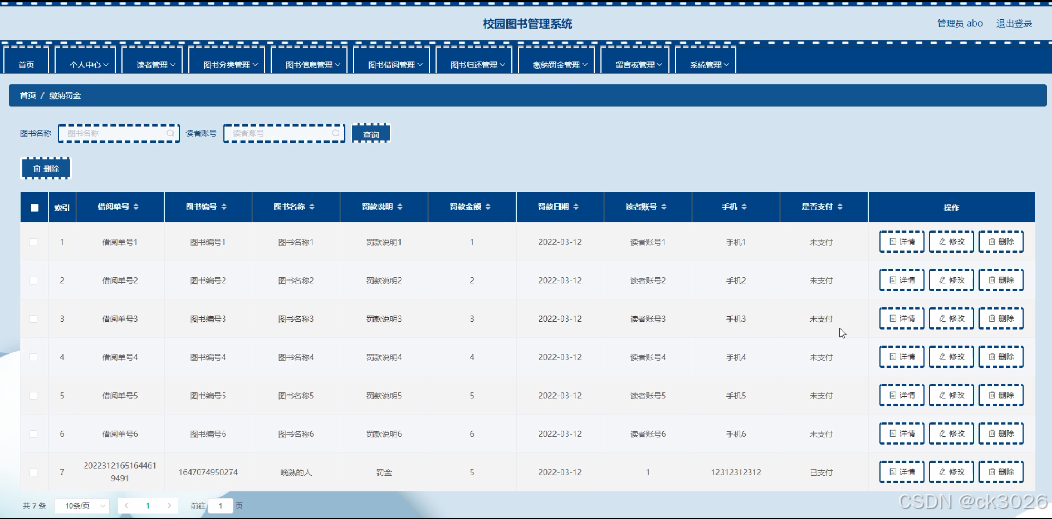Sort table by 手机 column
Image resolution: width=1052 pixels, height=519 pixels.
(x=744, y=207)
